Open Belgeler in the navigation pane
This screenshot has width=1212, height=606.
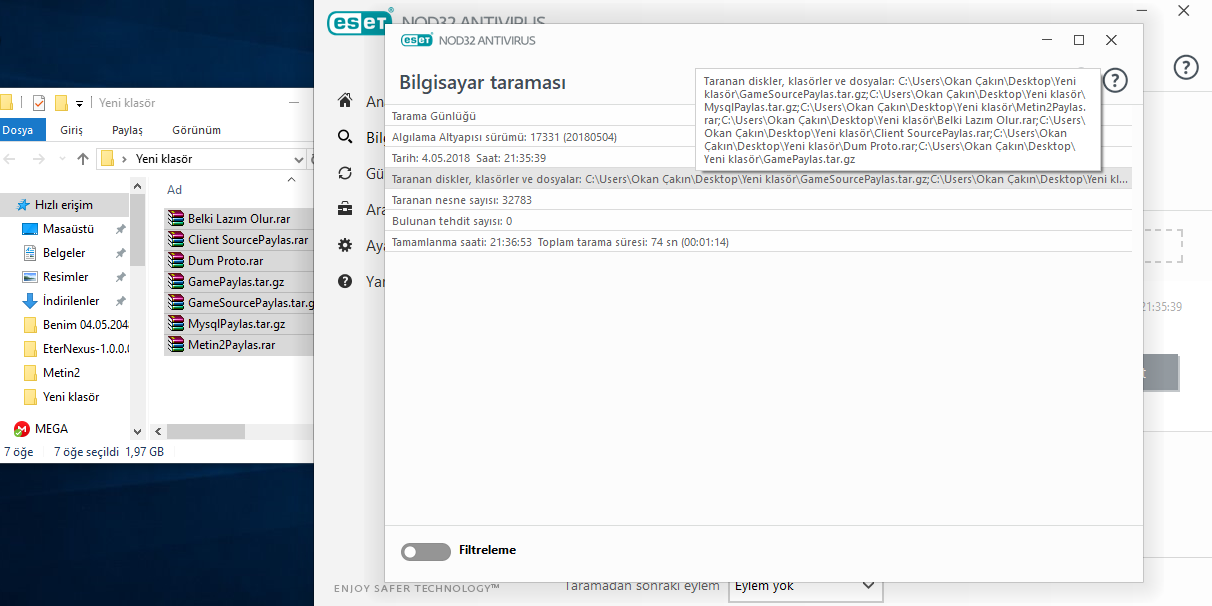tap(64, 253)
